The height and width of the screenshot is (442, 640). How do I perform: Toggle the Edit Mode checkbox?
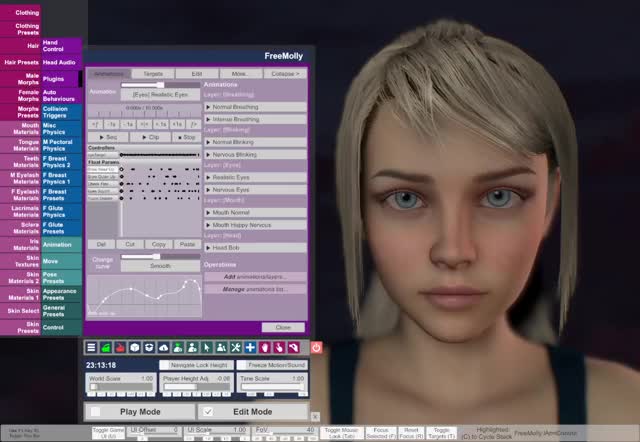[x=208, y=412]
